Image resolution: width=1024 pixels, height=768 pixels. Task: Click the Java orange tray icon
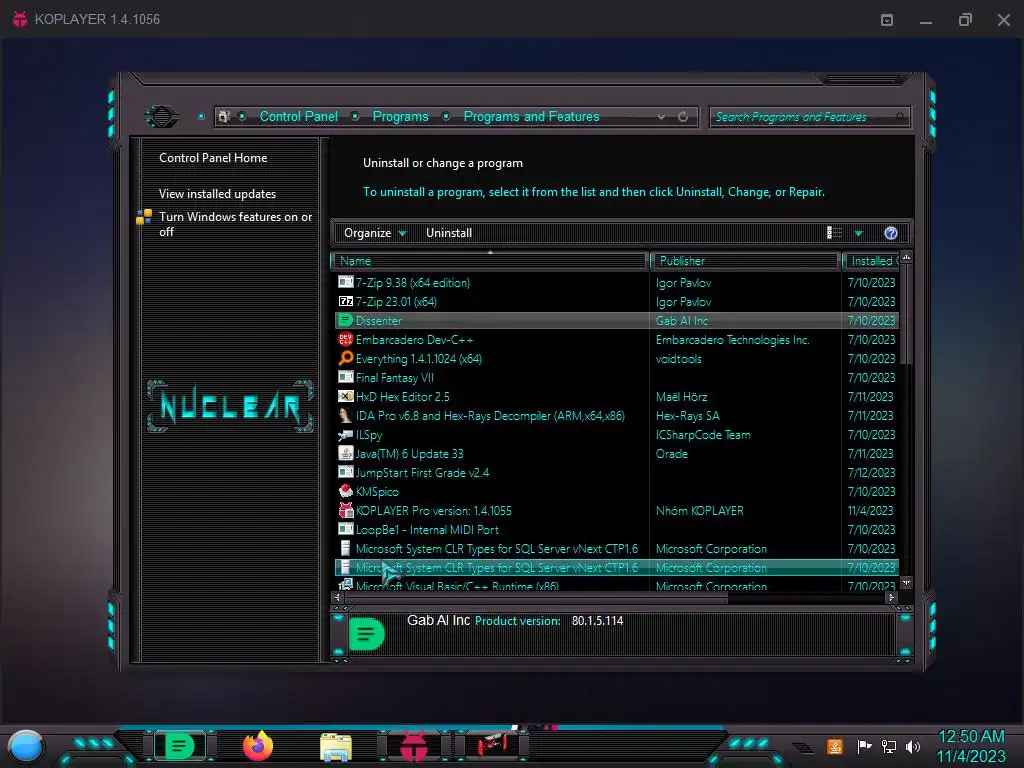click(x=834, y=746)
